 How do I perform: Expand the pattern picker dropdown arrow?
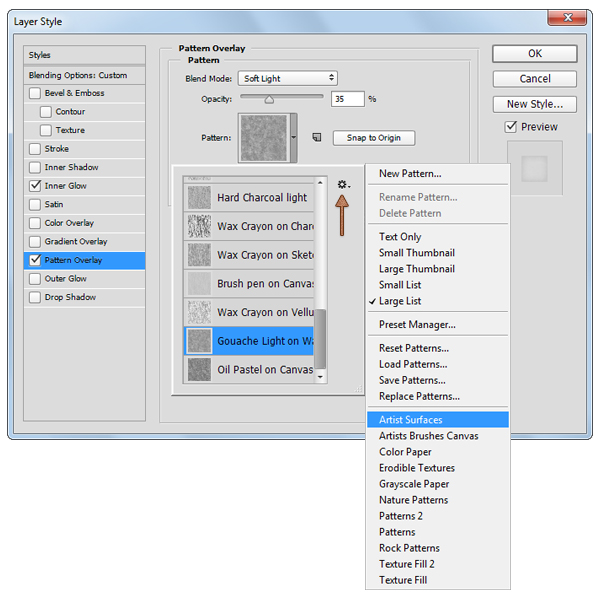[x=293, y=137]
